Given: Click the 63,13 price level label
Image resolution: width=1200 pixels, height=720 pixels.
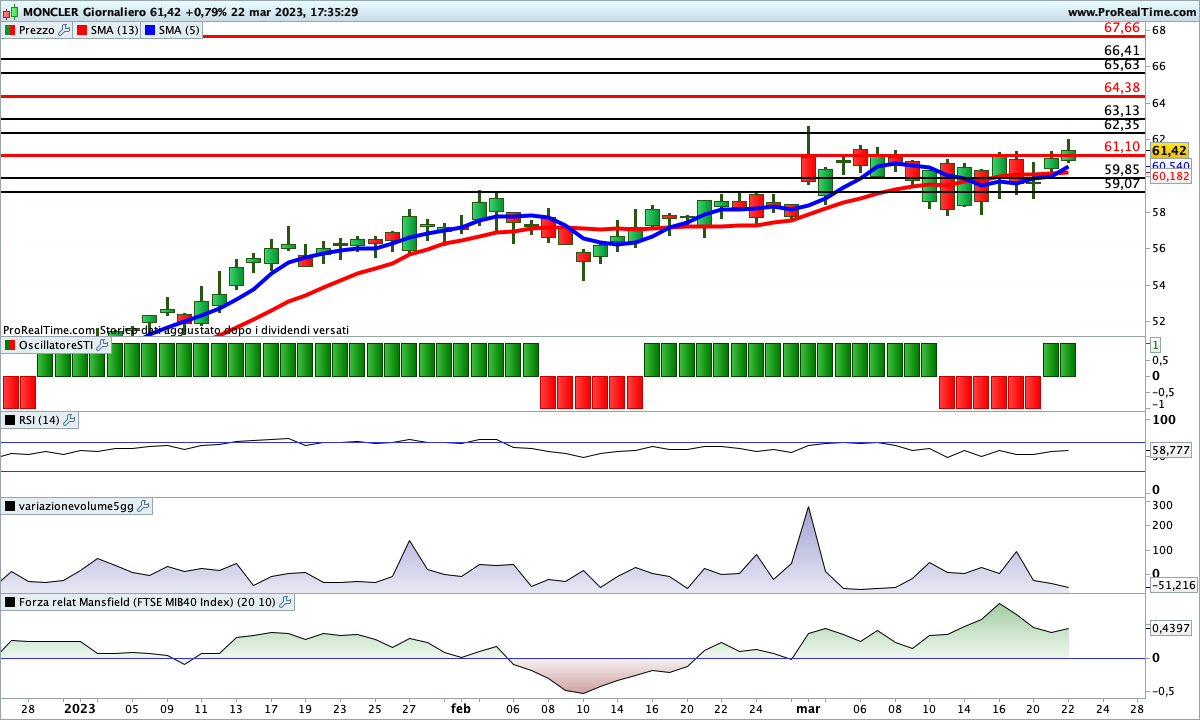Looking at the screenshot, I should (1122, 110).
